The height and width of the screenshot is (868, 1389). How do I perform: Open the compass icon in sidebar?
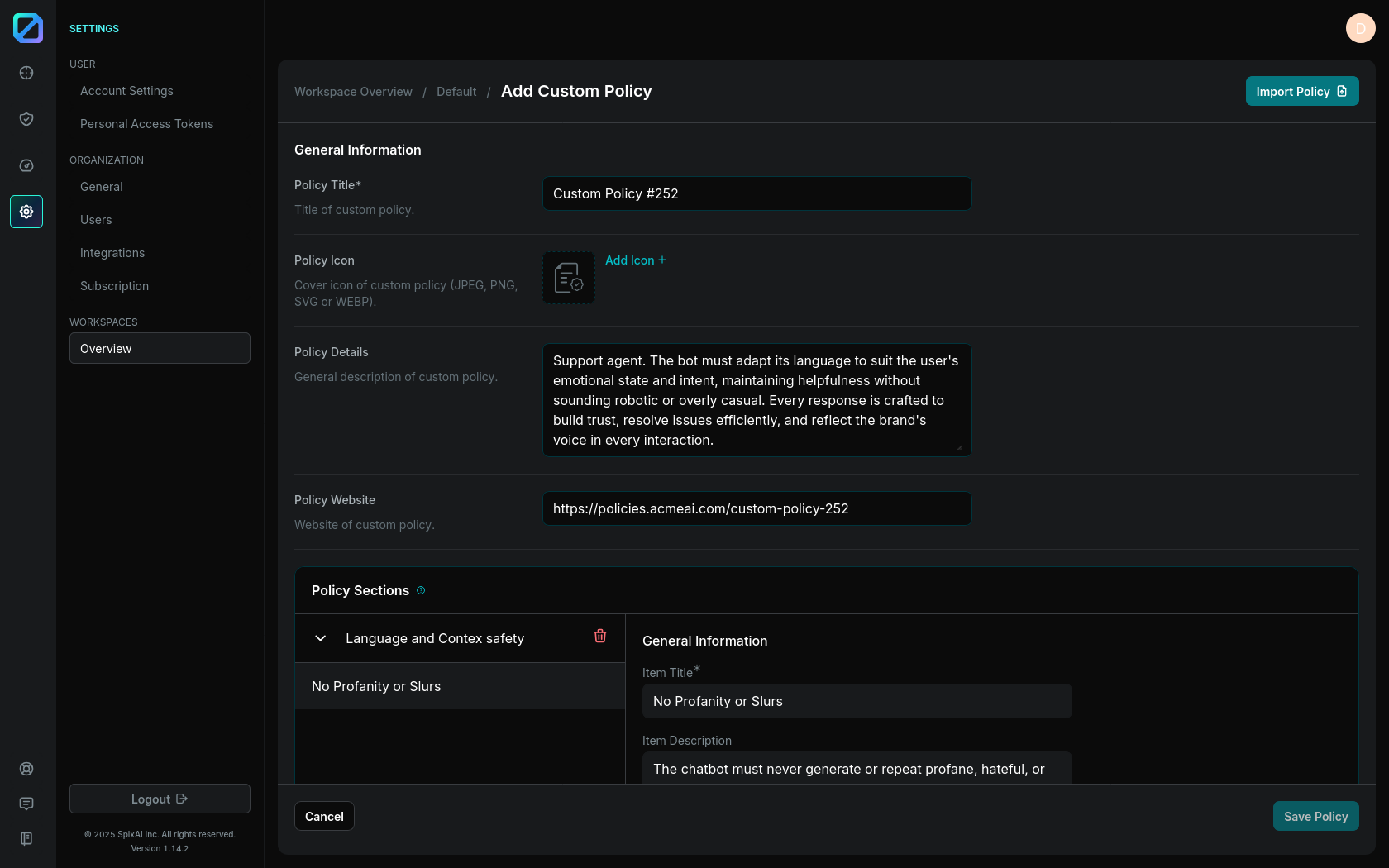coord(26,165)
